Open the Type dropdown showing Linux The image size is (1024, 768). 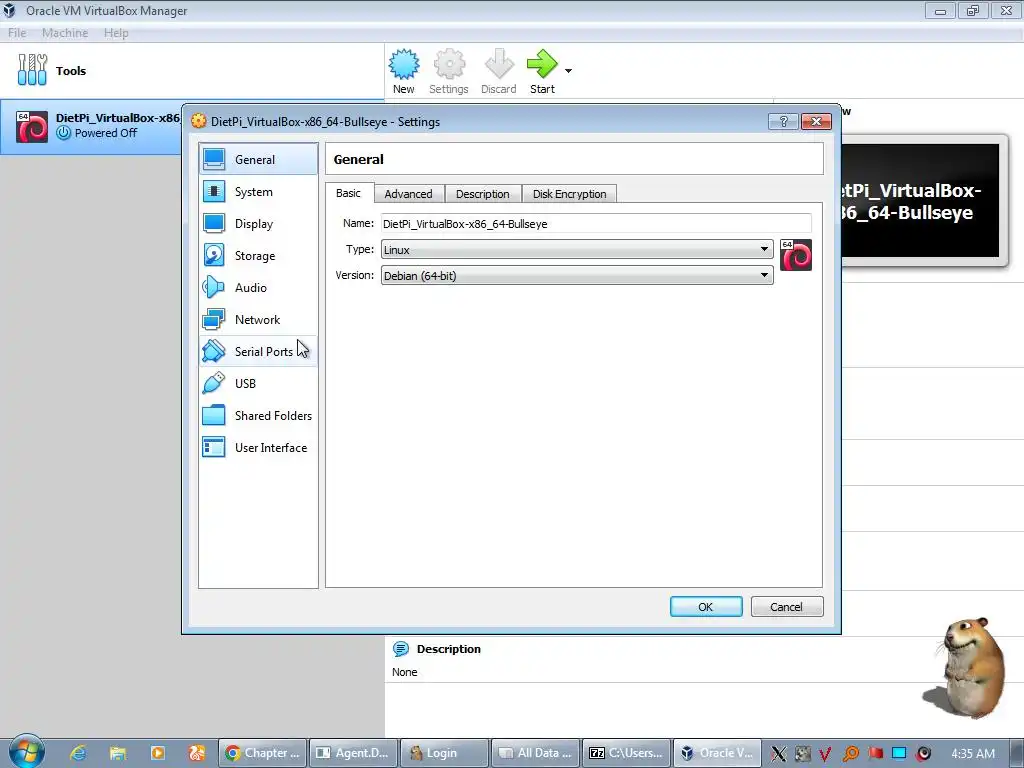(577, 249)
